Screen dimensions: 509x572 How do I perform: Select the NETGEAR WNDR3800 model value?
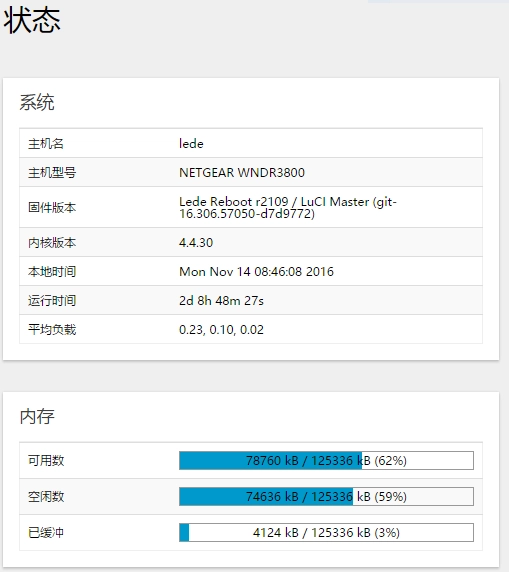pyautogui.click(x=242, y=172)
